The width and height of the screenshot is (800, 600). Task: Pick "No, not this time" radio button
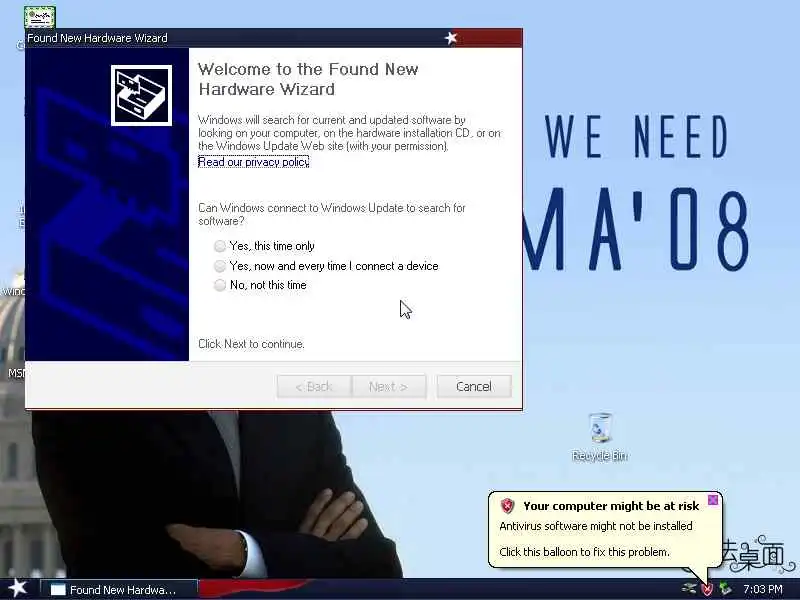(x=219, y=285)
